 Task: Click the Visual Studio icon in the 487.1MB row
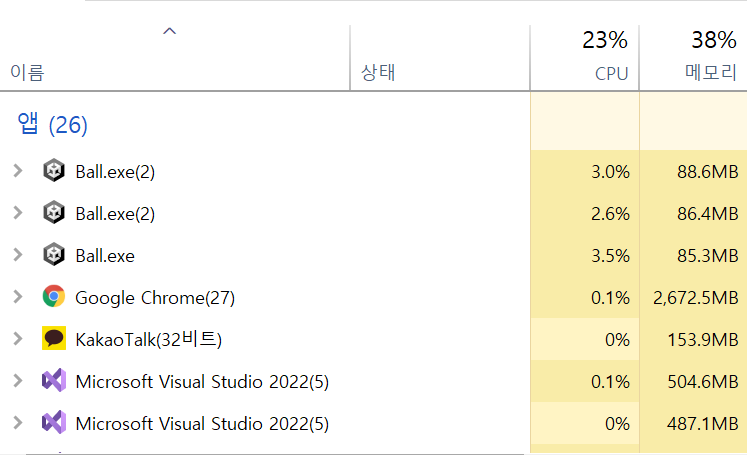[54, 422]
